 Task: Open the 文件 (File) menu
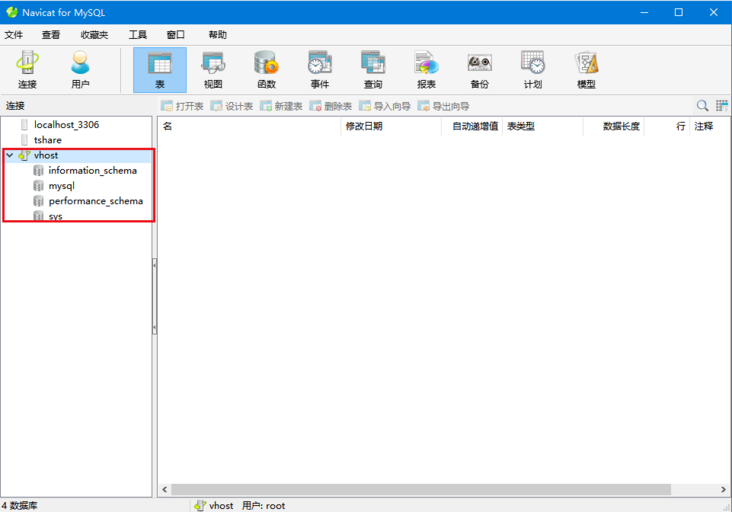click(x=14, y=35)
